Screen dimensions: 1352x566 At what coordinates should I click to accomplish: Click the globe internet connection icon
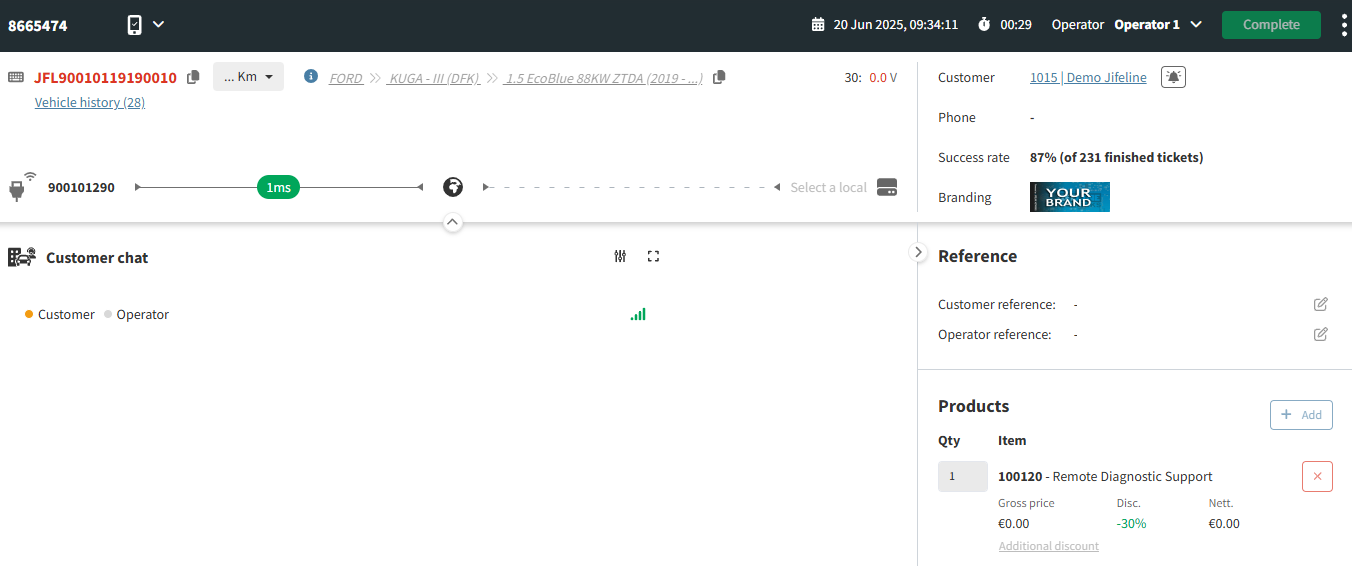coord(453,187)
